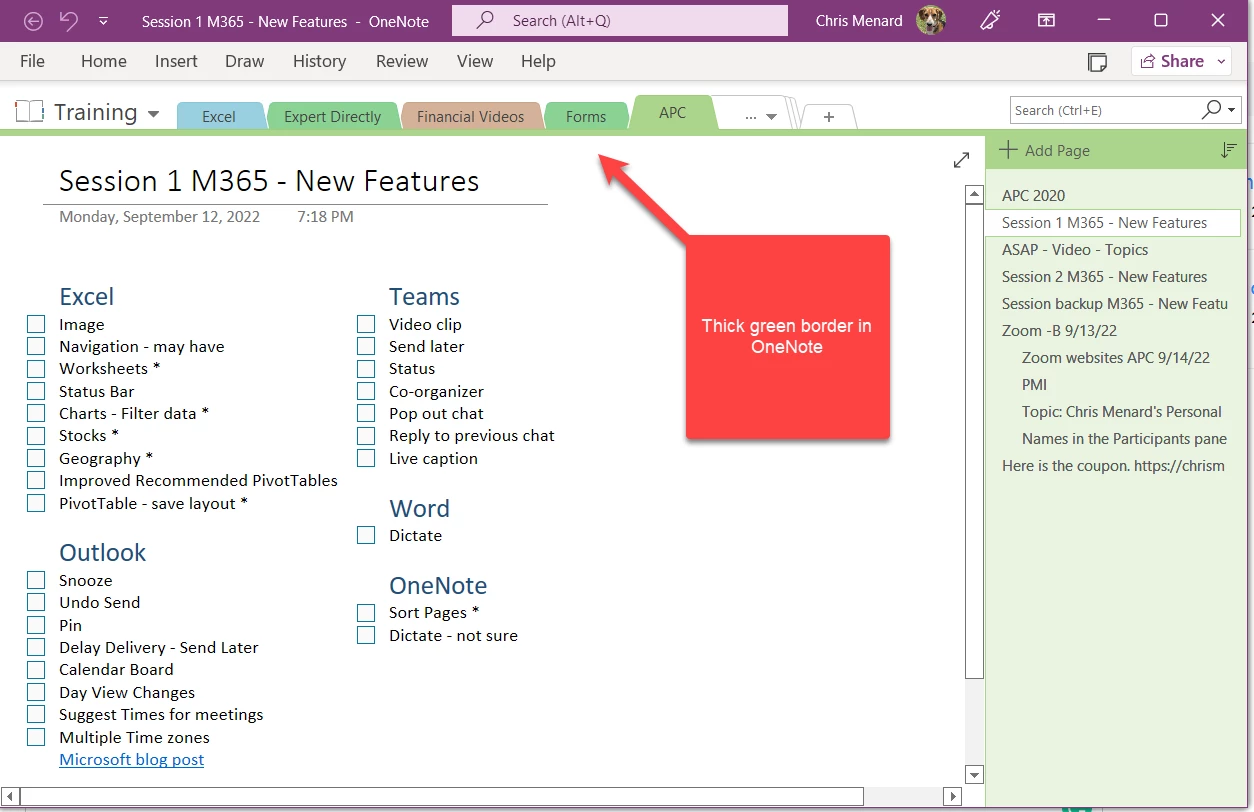Image resolution: width=1254 pixels, height=812 pixels.
Task: Click the Training notebook icon
Action: tap(30, 112)
